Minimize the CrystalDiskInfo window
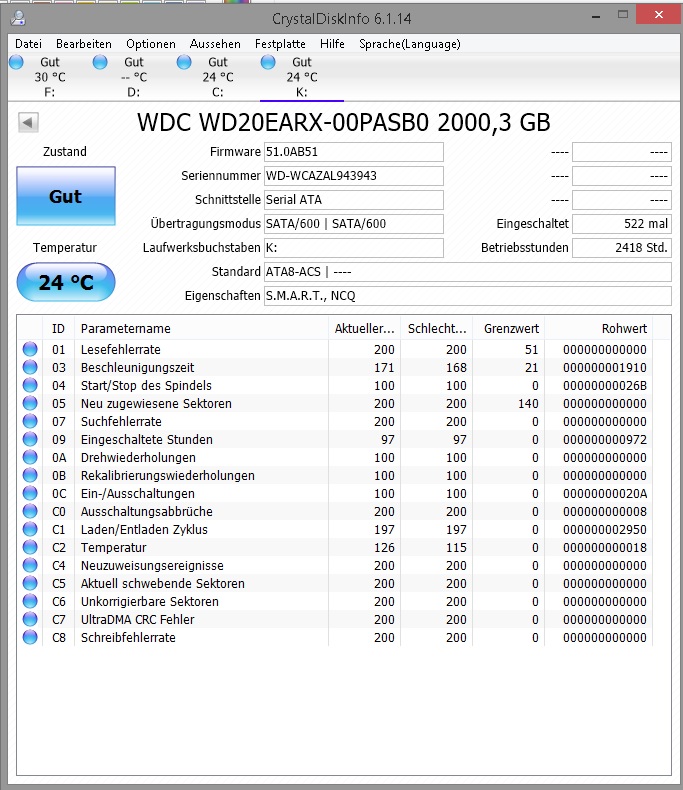Viewport: 683px width, 790px height. click(x=596, y=16)
